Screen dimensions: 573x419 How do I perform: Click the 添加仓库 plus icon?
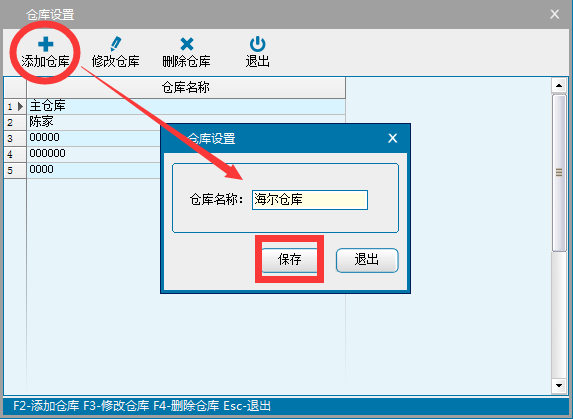[46, 45]
